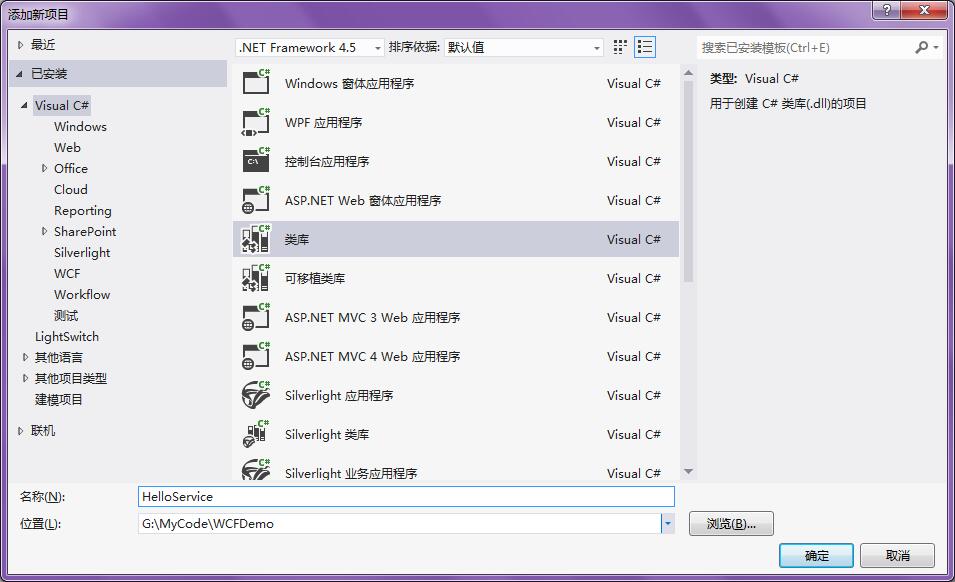
Task: Click the template list scroll down arrow
Action: 688,471
